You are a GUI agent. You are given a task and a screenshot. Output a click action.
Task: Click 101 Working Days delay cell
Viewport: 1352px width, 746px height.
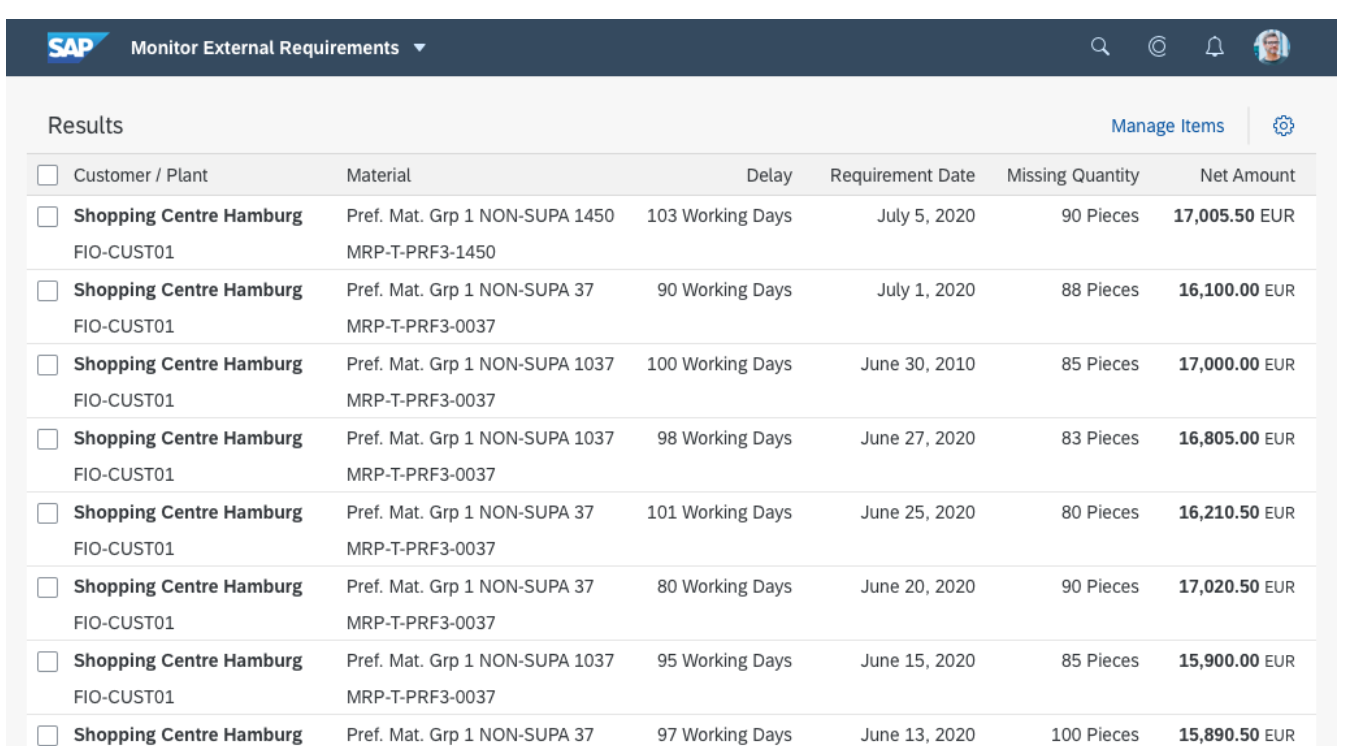(x=720, y=511)
